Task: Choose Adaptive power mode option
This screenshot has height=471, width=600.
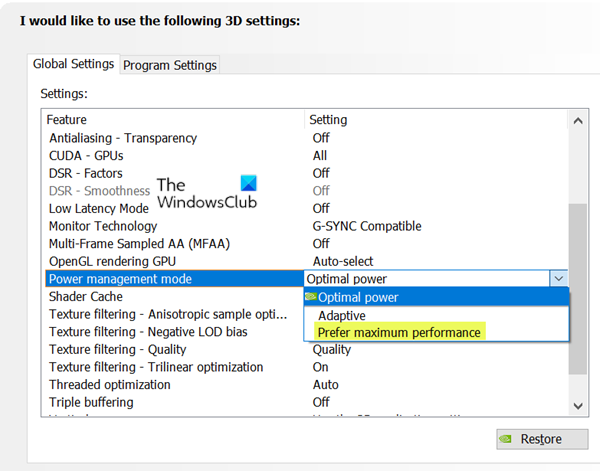Action: [x=343, y=314]
